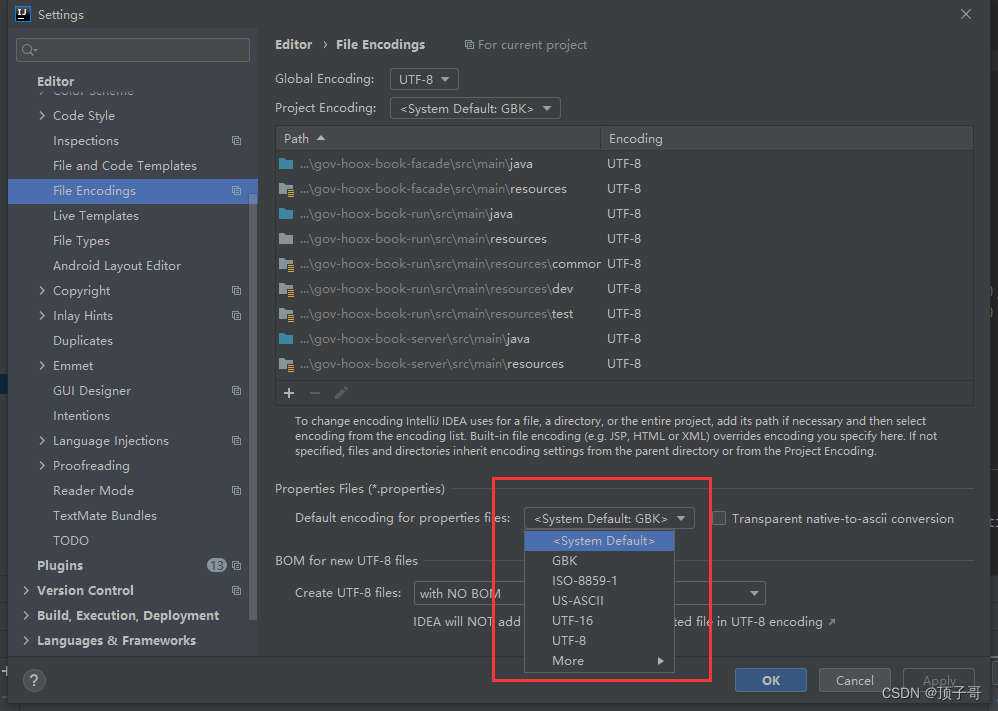998x711 pixels.
Task: Click the edit path pencil icon
Action: coord(341,393)
